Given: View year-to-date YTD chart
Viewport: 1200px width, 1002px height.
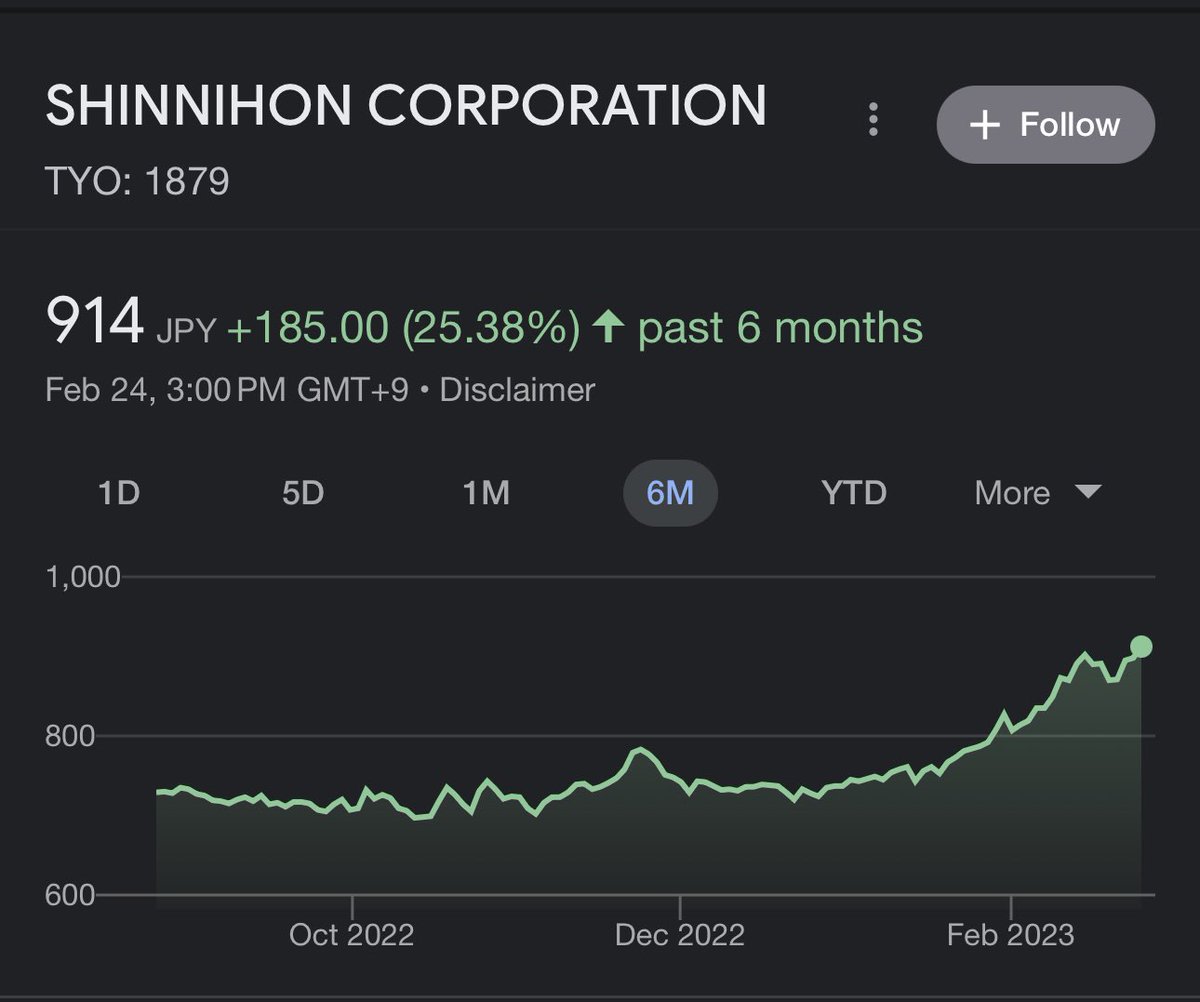Looking at the screenshot, I should 853,493.
